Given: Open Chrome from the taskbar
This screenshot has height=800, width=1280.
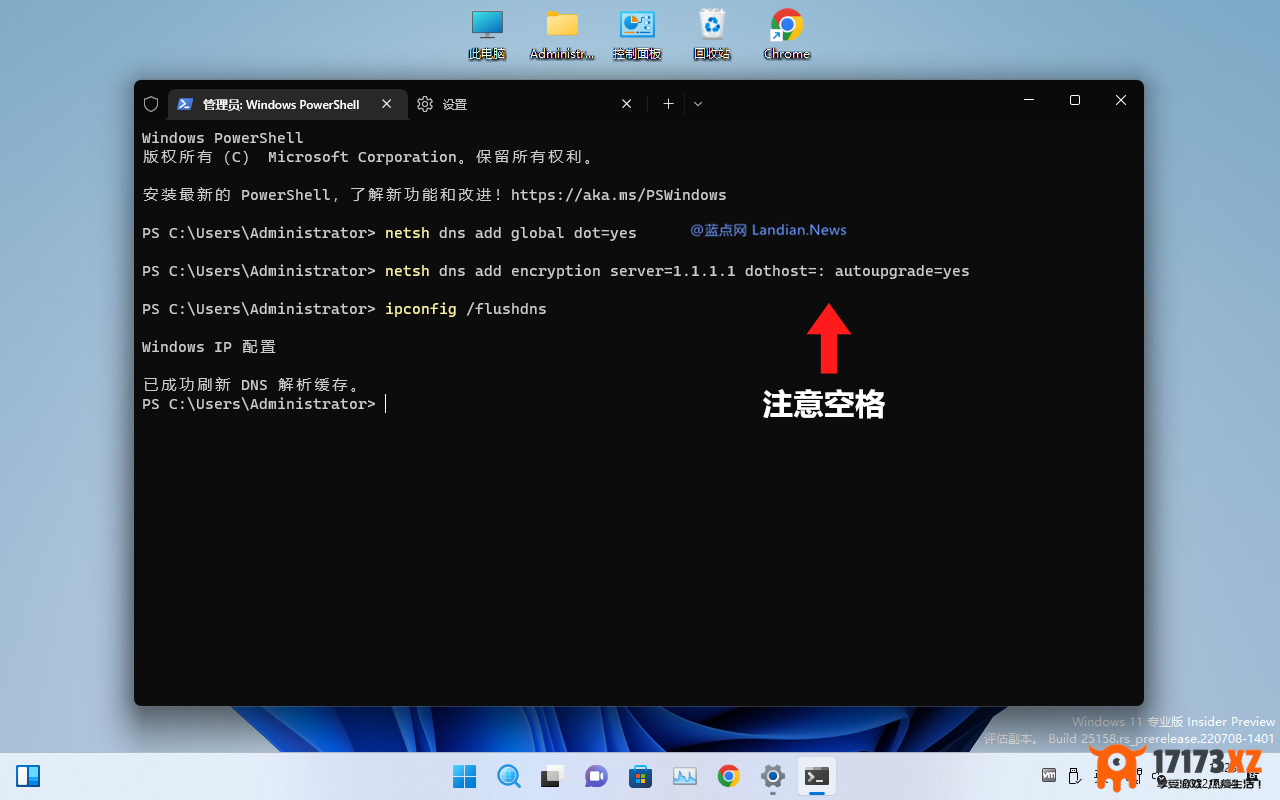Looking at the screenshot, I should [729, 776].
